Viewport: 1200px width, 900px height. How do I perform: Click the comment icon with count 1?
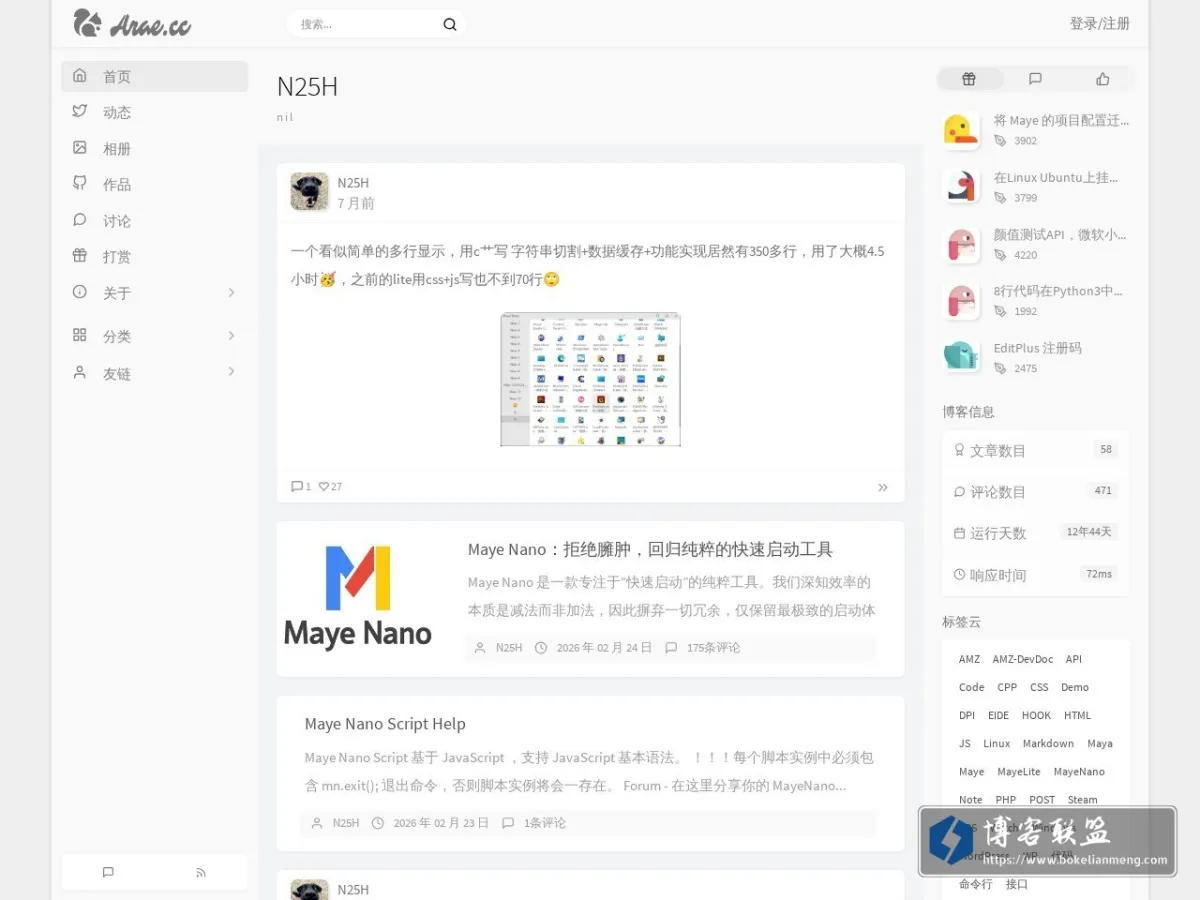pyautogui.click(x=296, y=487)
